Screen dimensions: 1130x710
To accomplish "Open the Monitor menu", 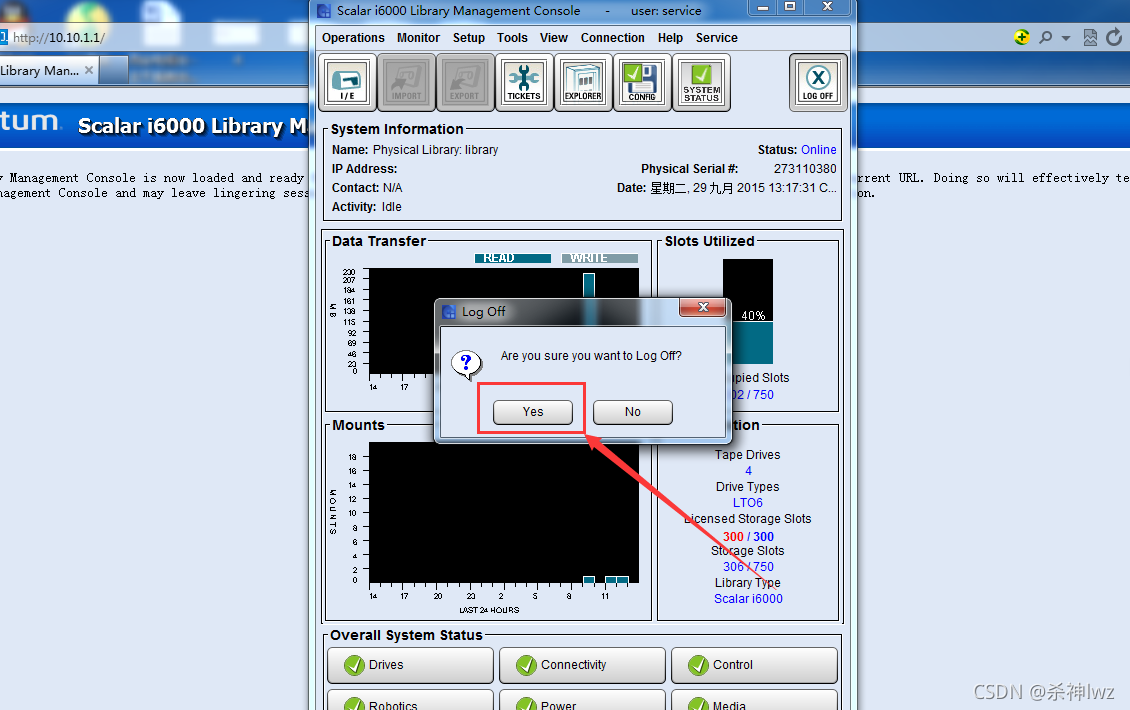I will [418, 37].
